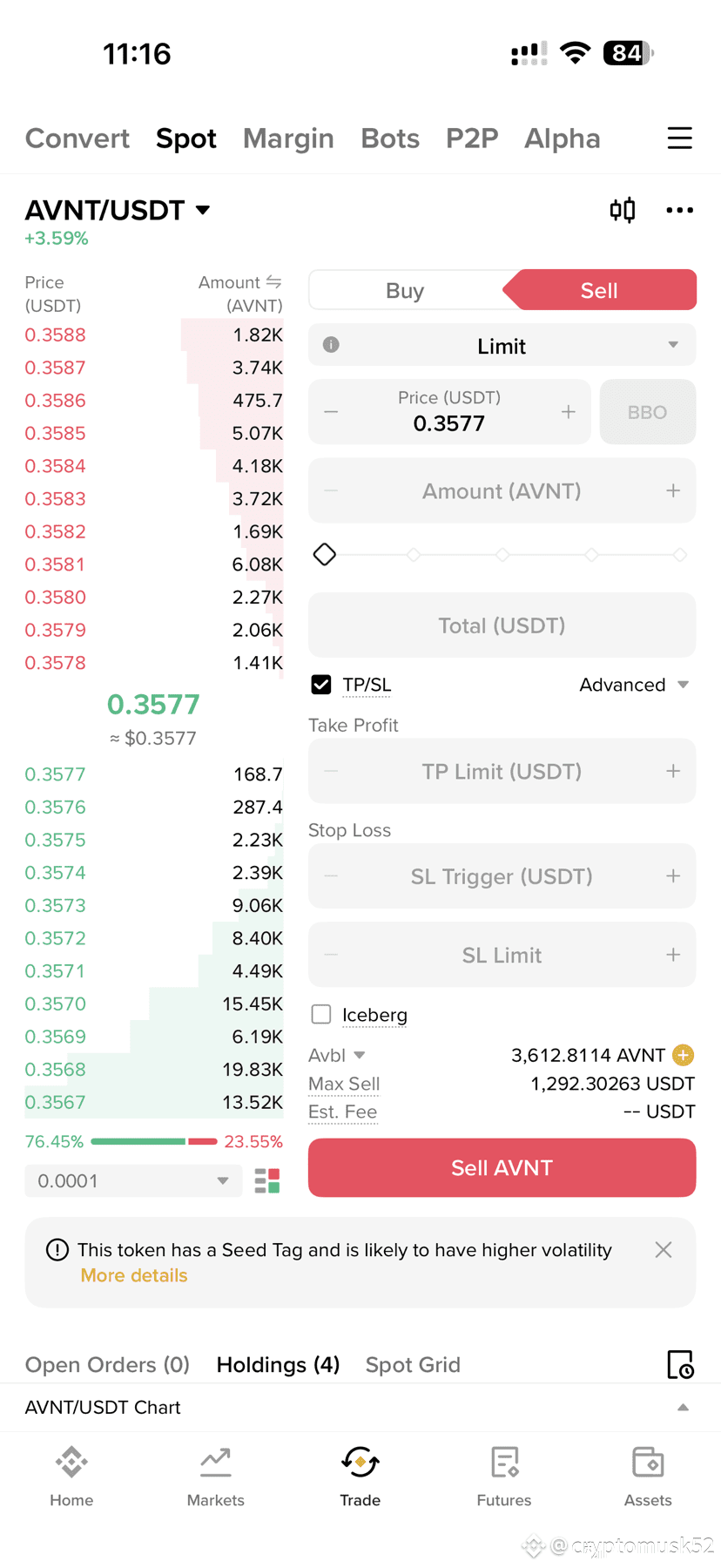
Task: Switch to the Margin tab
Action: click(x=288, y=139)
